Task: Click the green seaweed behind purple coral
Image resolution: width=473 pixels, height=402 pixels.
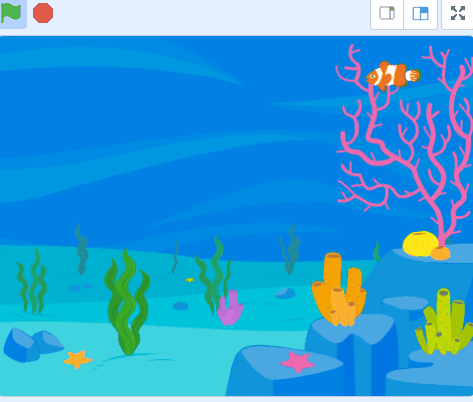Action: coord(213,275)
